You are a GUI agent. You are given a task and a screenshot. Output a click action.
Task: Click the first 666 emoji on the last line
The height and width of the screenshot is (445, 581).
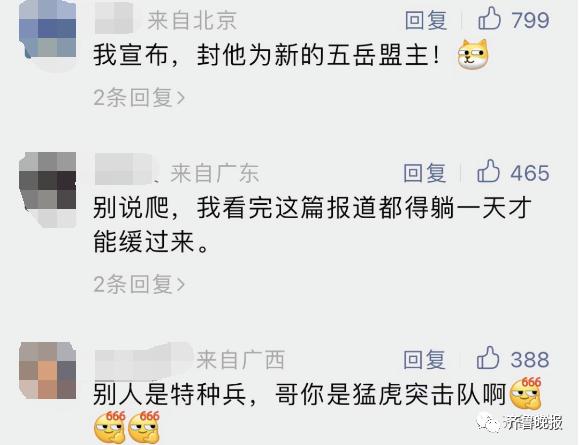coord(110,426)
